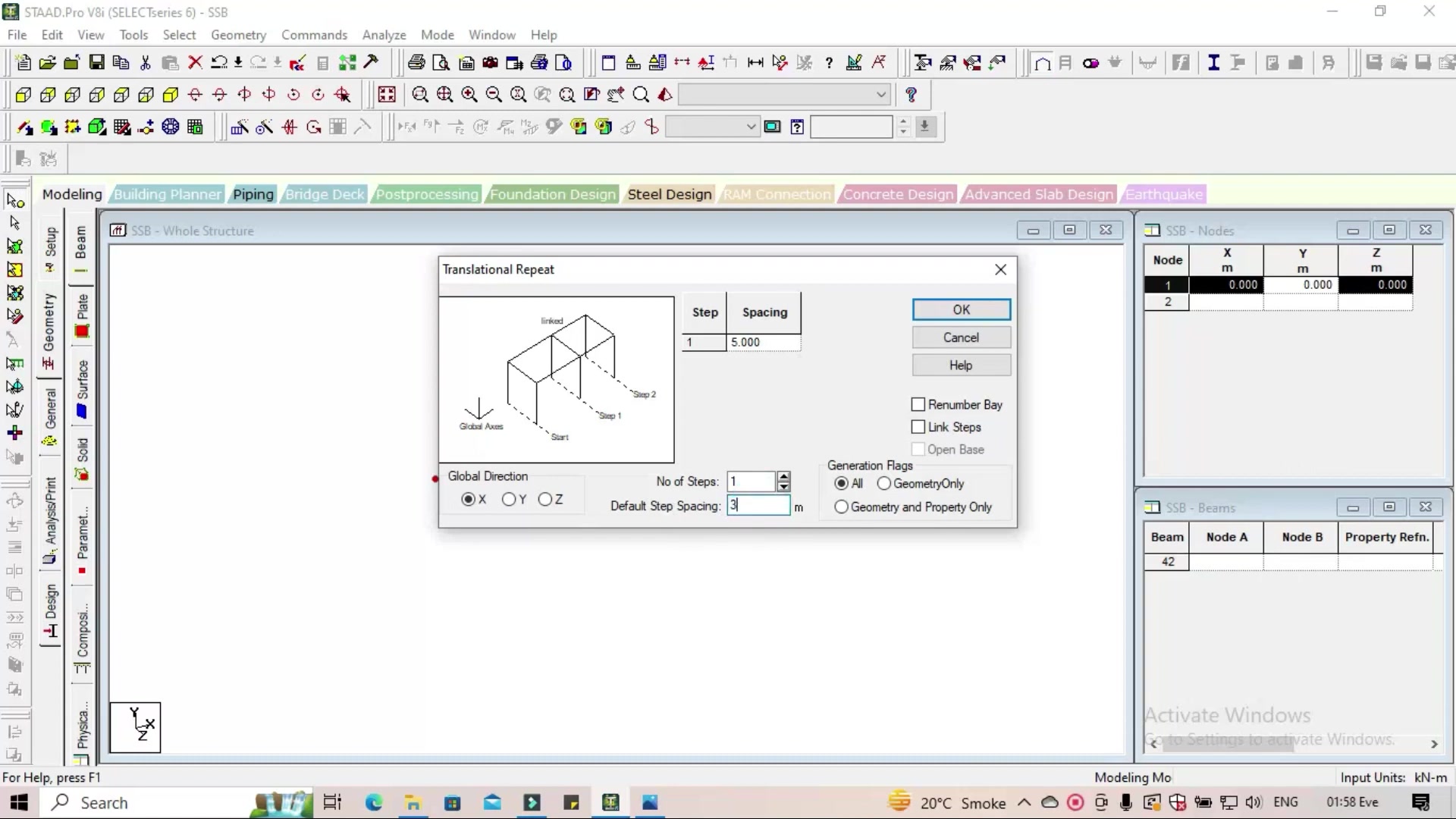Open the File menu
Image resolution: width=1456 pixels, height=819 pixels.
point(17,35)
